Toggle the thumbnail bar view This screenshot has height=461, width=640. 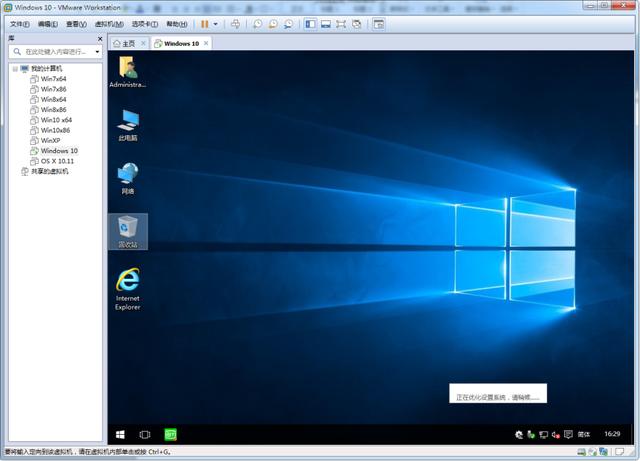pyautogui.click(x=326, y=24)
